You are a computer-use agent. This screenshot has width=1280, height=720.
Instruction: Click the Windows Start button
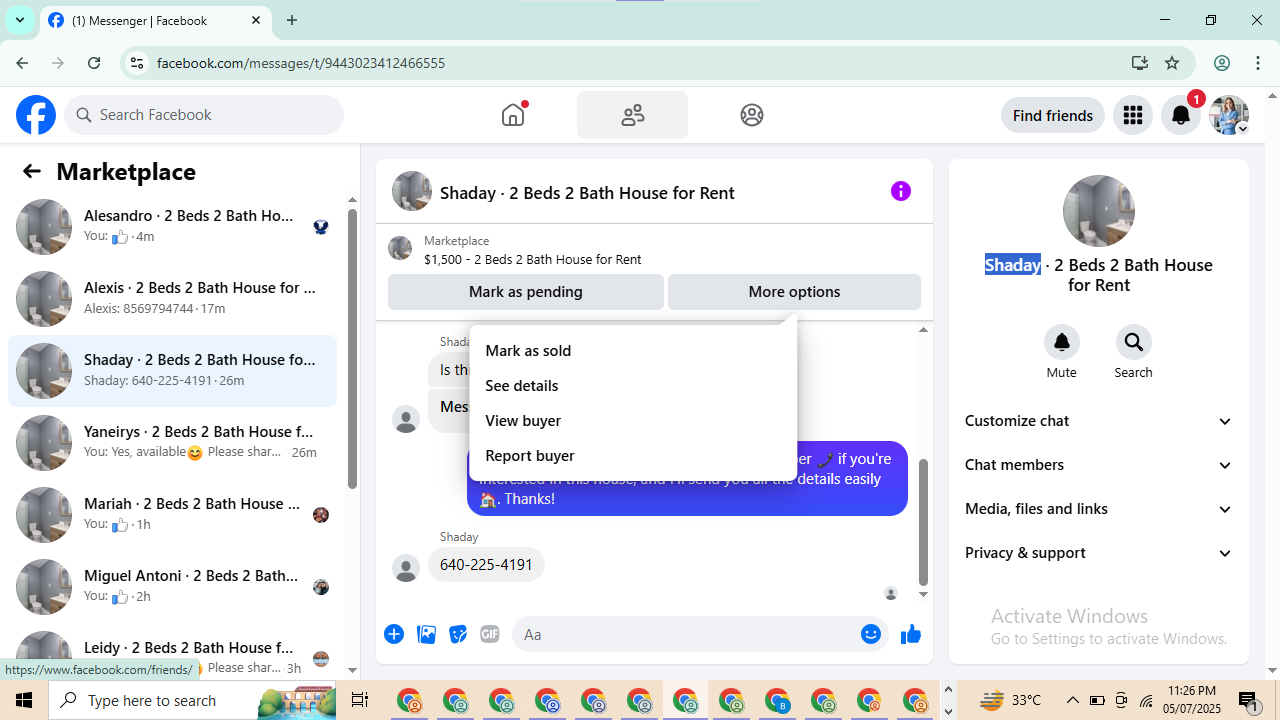click(24, 700)
